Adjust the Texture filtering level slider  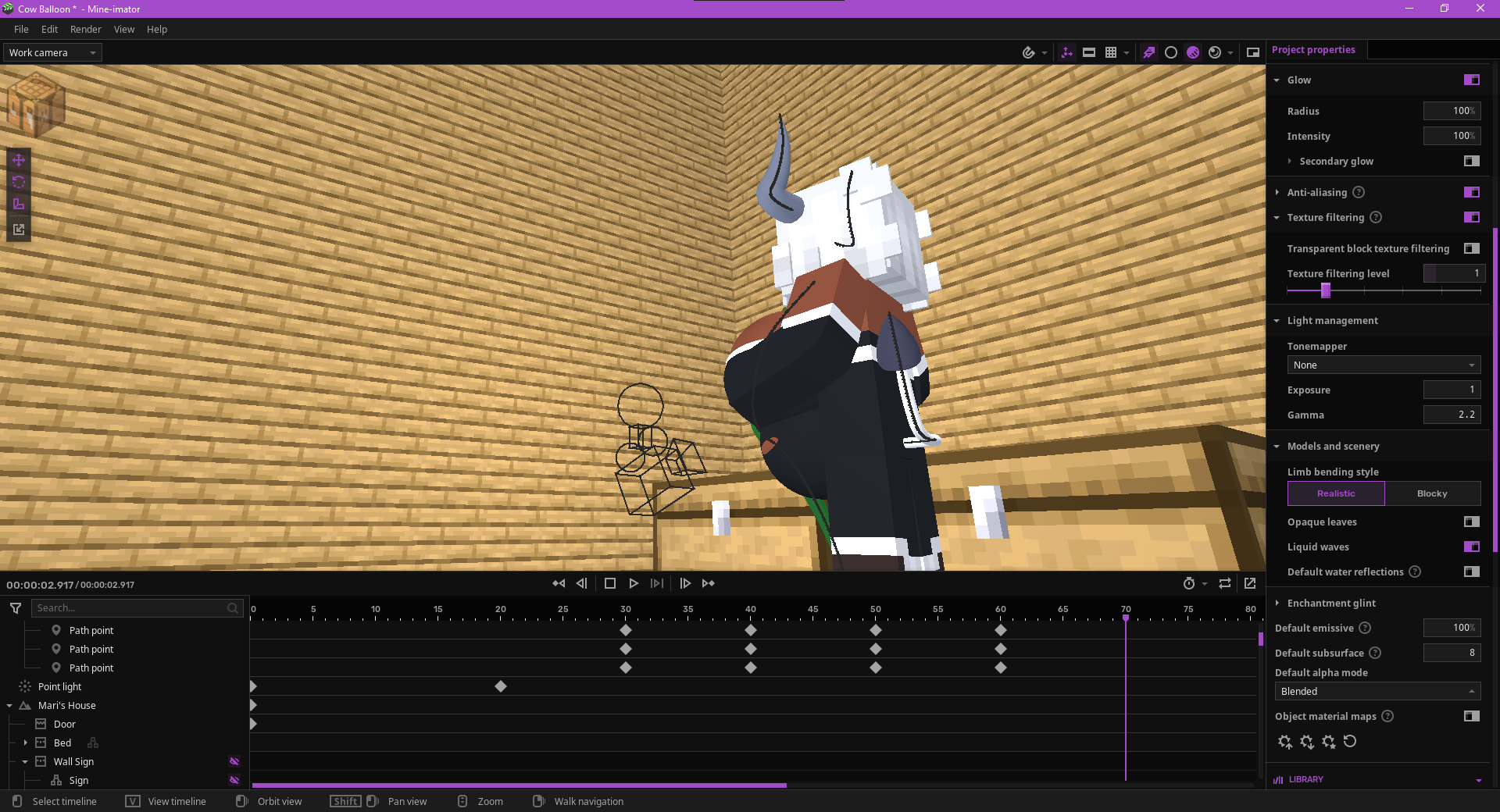1384,290
